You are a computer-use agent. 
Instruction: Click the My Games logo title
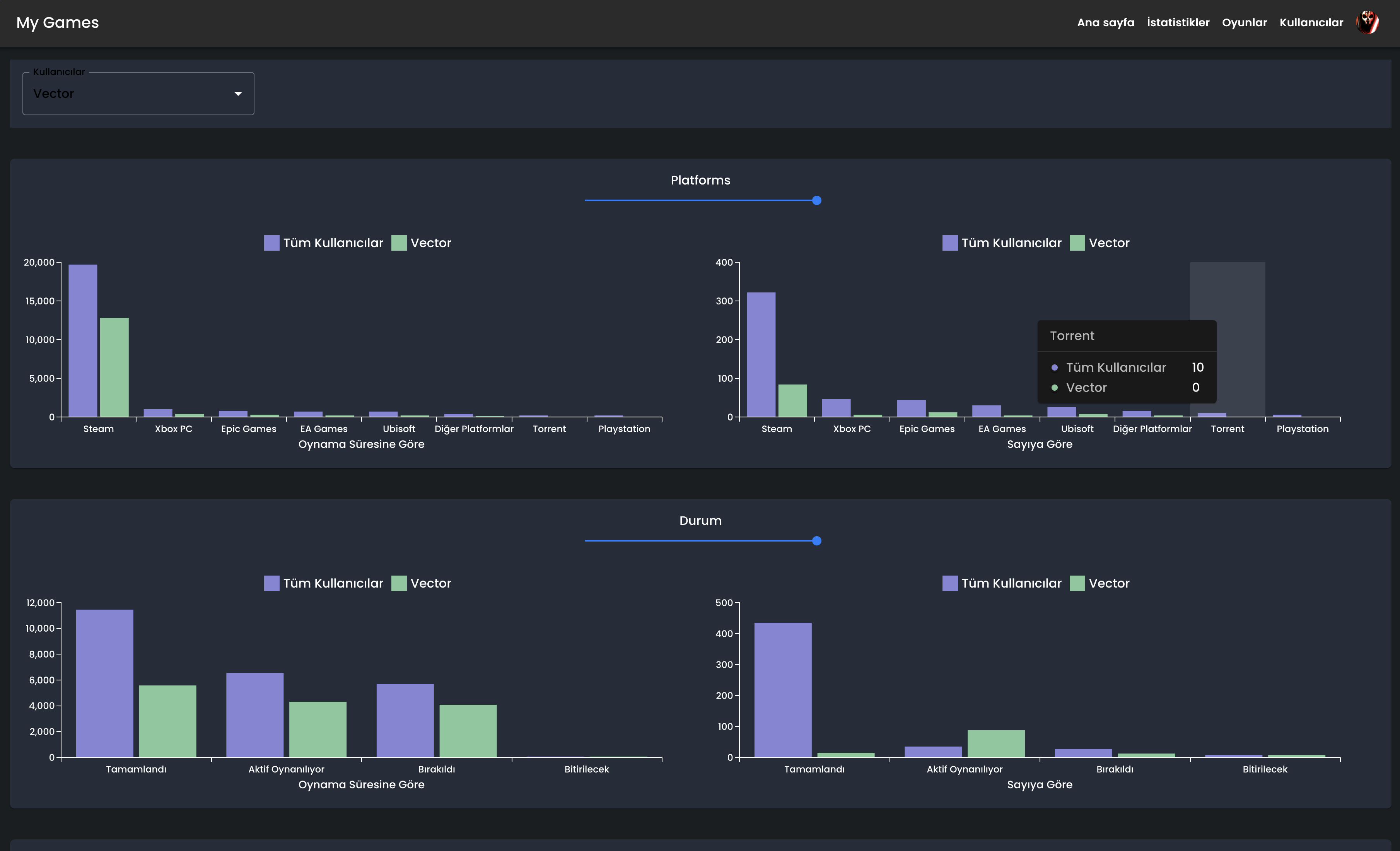pos(57,23)
